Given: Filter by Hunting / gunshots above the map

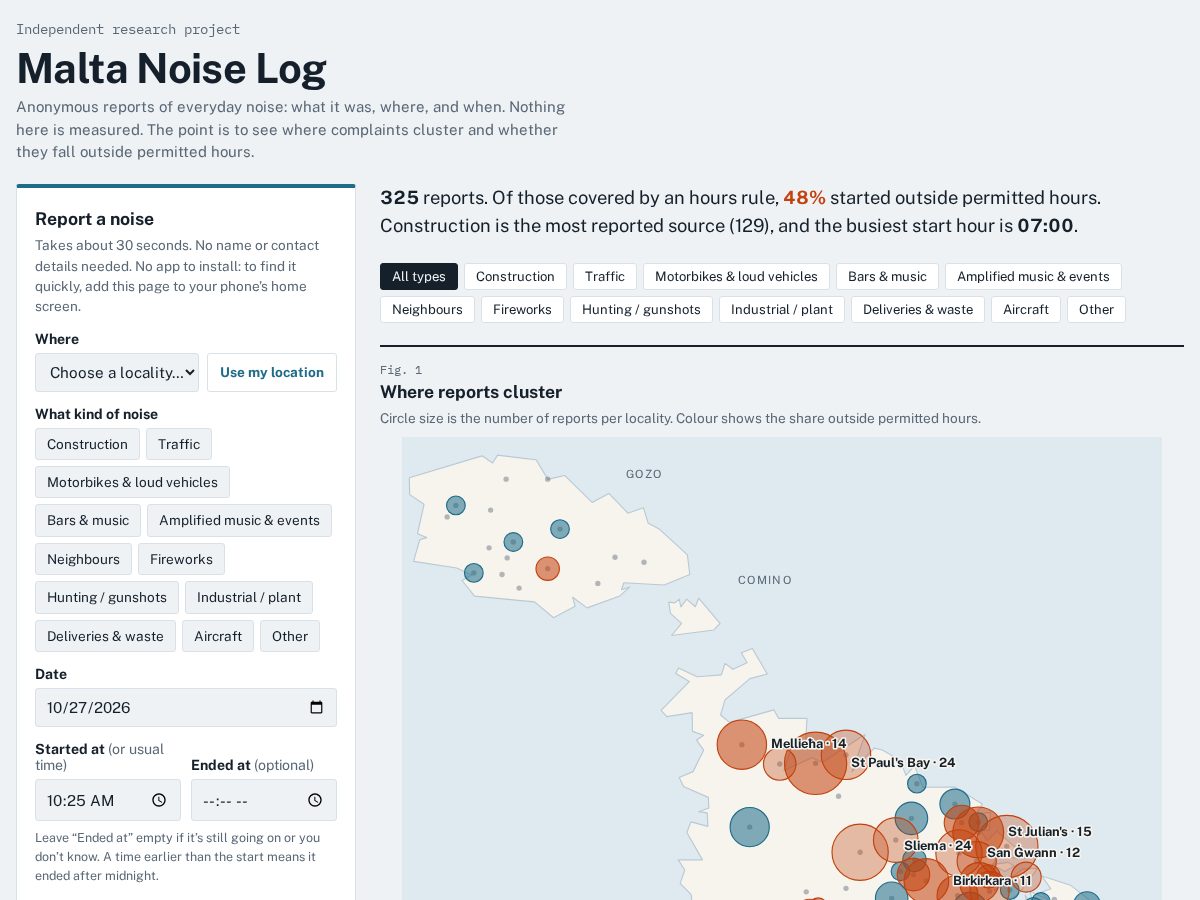Looking at the screenshot, I should [x=641, y=309].
